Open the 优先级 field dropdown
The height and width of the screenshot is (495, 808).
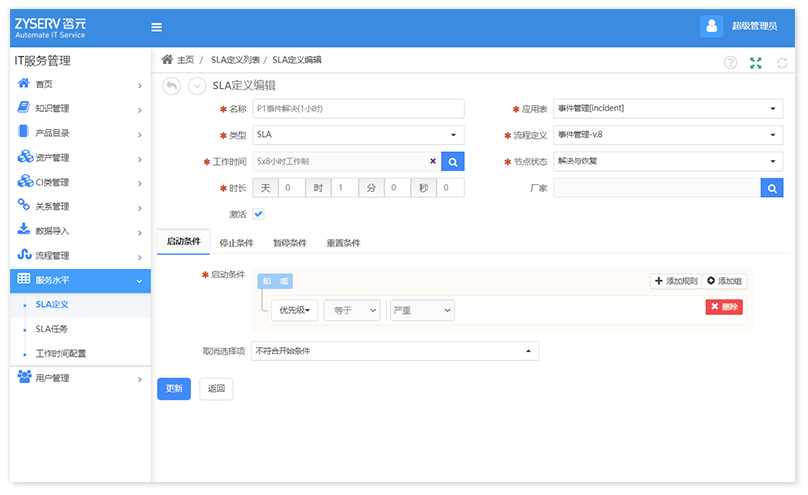point(294,310)
